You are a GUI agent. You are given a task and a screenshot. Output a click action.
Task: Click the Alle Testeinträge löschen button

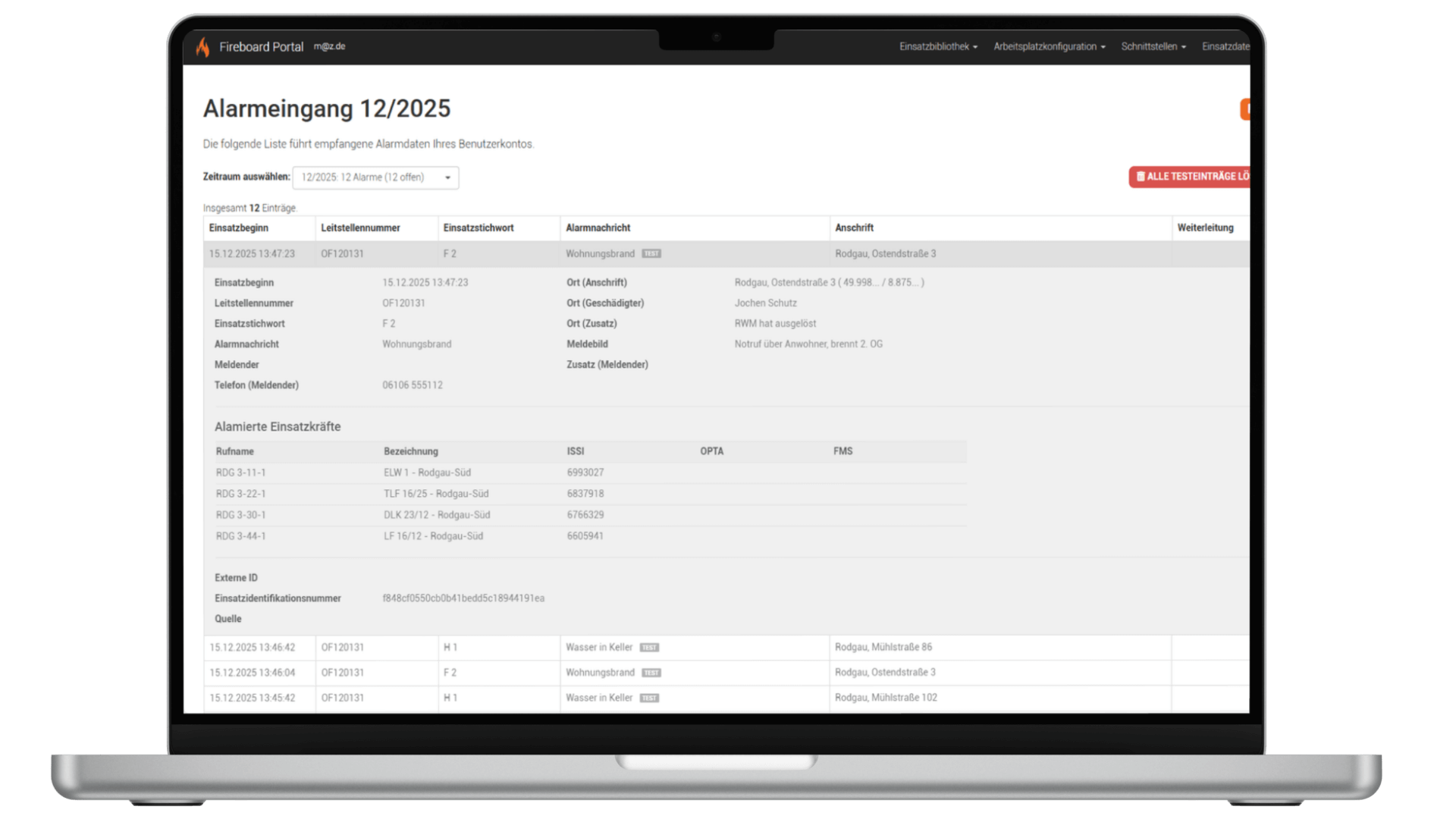tap(1191, 177)
